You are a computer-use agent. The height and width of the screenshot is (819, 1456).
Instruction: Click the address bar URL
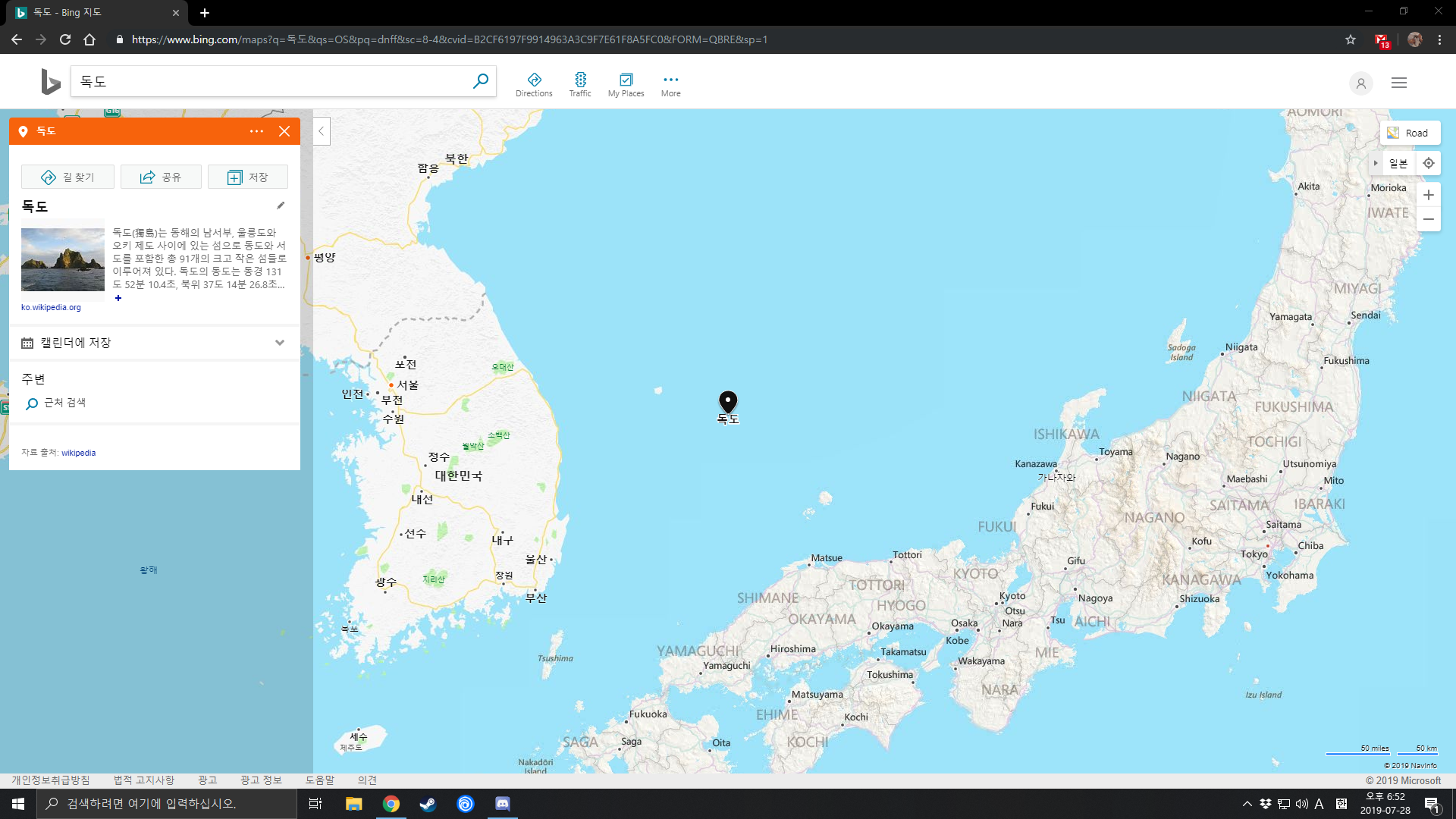(449, 39)
